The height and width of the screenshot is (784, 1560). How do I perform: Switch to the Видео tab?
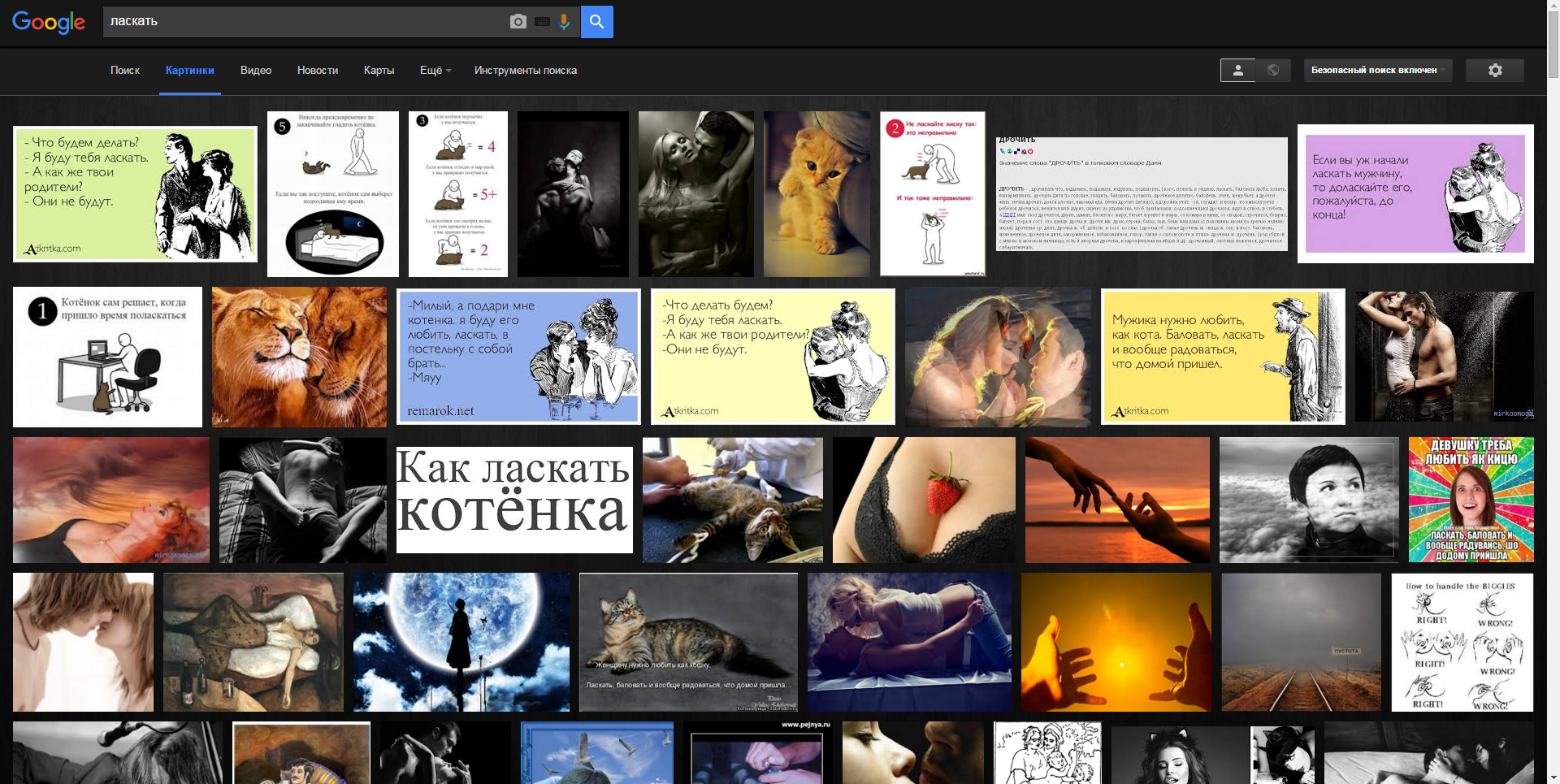(x=256, y=71)
